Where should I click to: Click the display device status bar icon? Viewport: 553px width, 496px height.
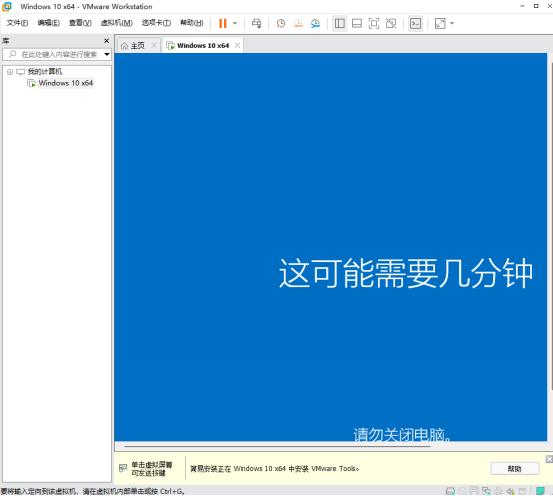click(522, 491)
